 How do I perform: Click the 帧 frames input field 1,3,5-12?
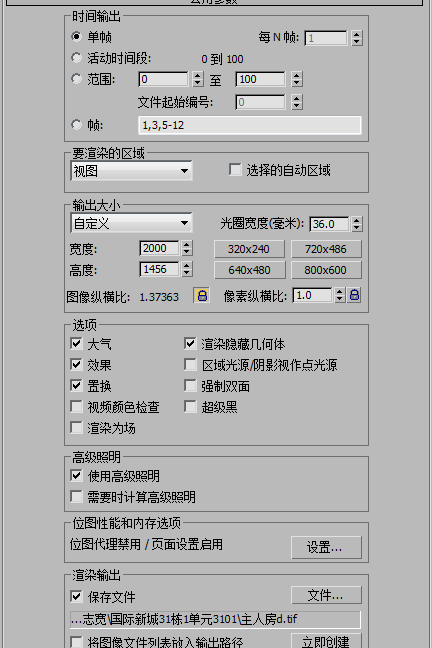coord(250,125)
